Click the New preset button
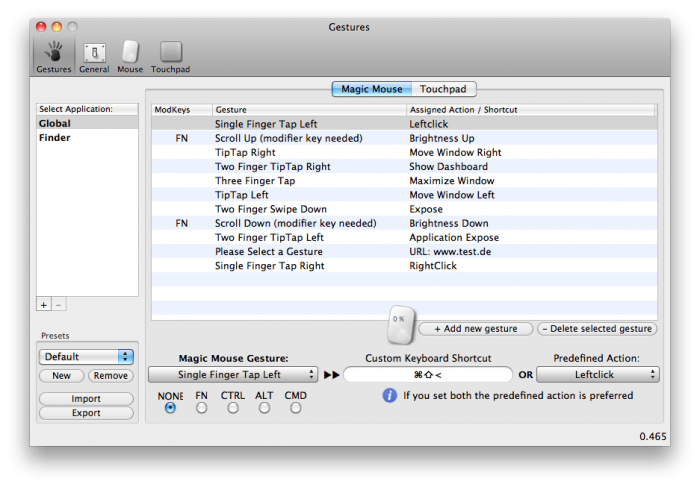 click(62, 375)
